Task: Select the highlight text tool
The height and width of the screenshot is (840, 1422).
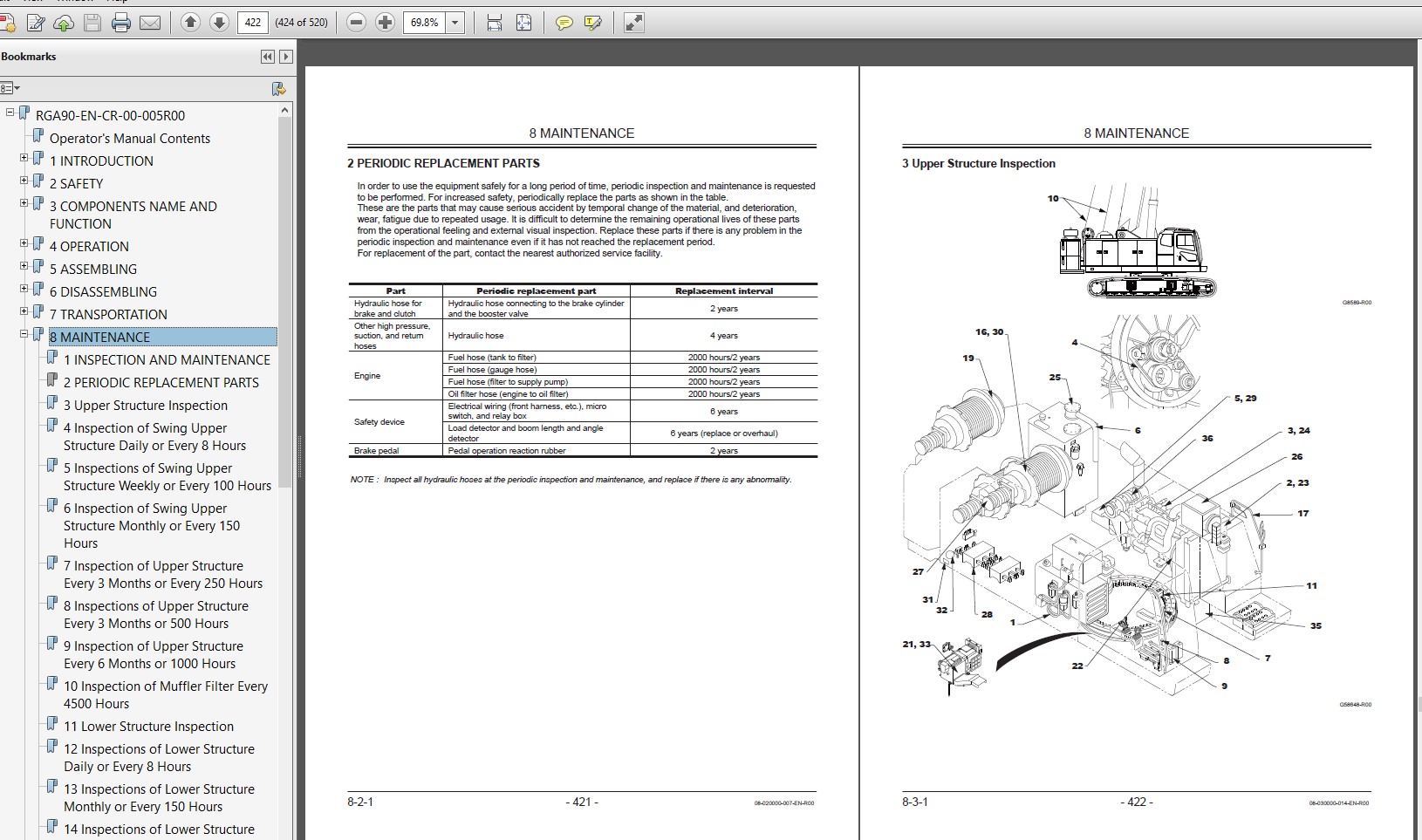Action: 592,24
